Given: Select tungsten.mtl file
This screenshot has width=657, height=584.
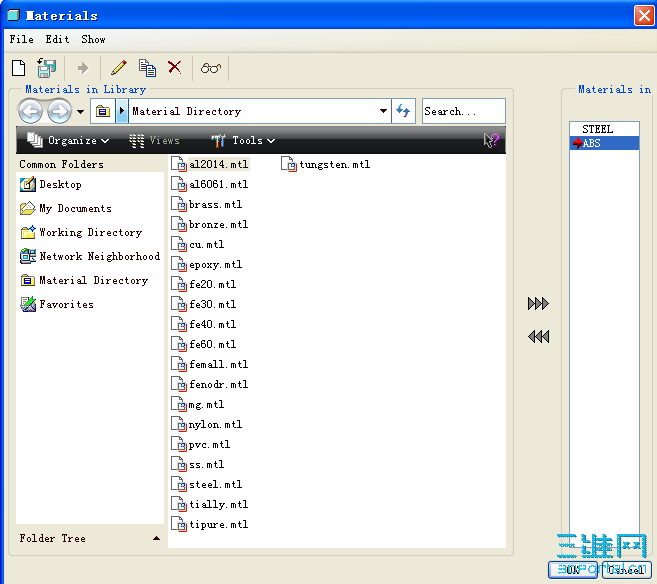Looking at the screenshot, I should coord(326,164).
